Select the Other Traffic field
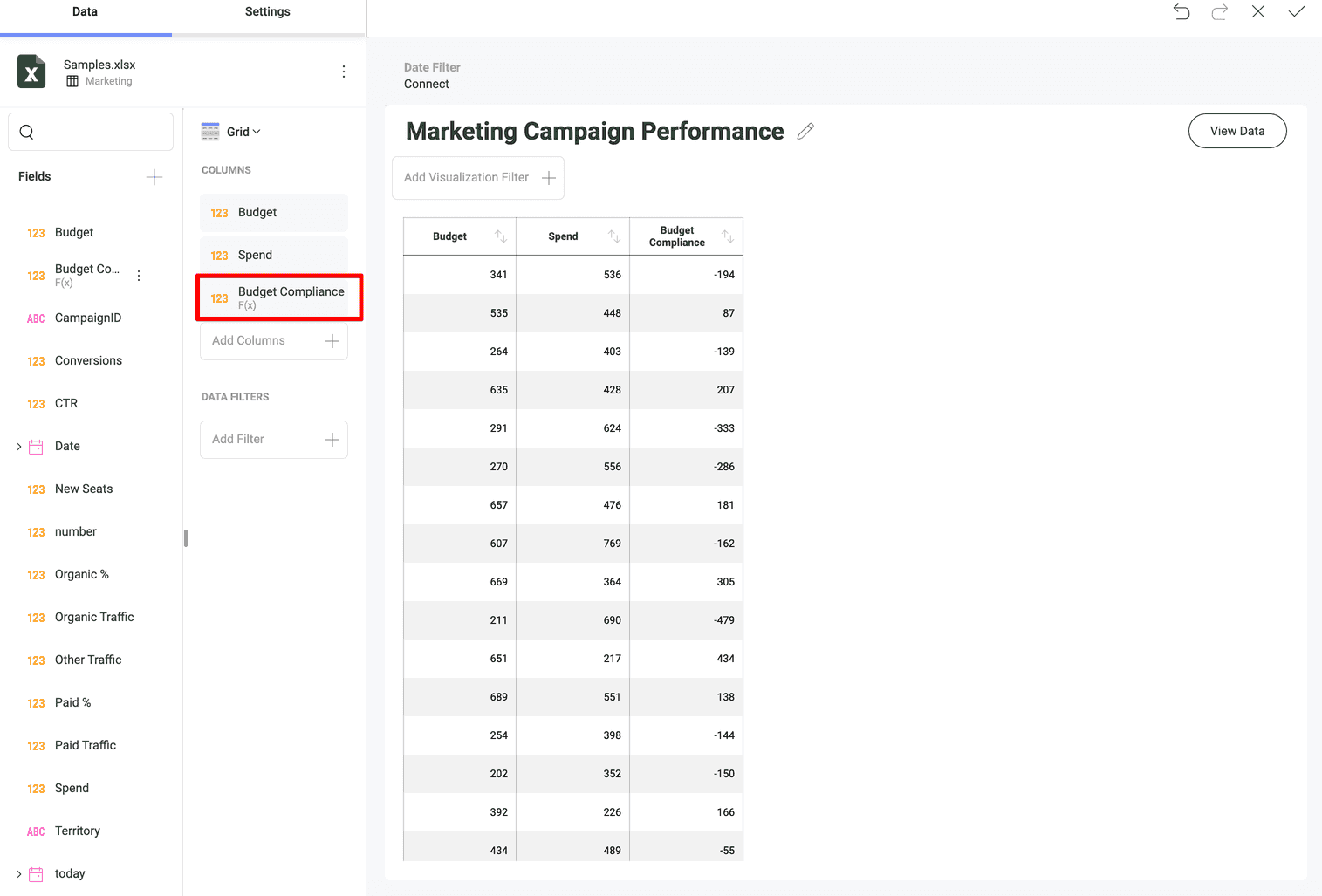Viewport: 1322px width, 896px height. 88,660
